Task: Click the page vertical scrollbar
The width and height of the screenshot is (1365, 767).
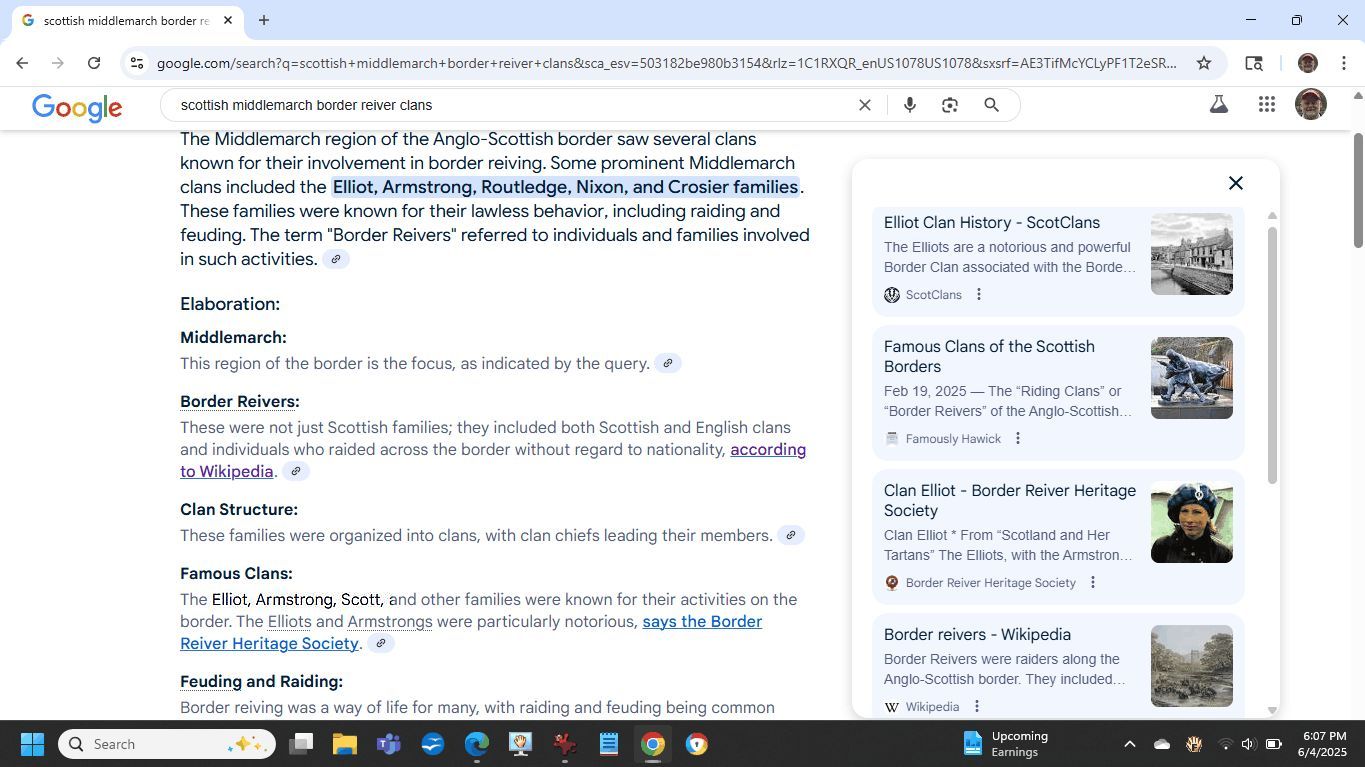Action: 1357,190
